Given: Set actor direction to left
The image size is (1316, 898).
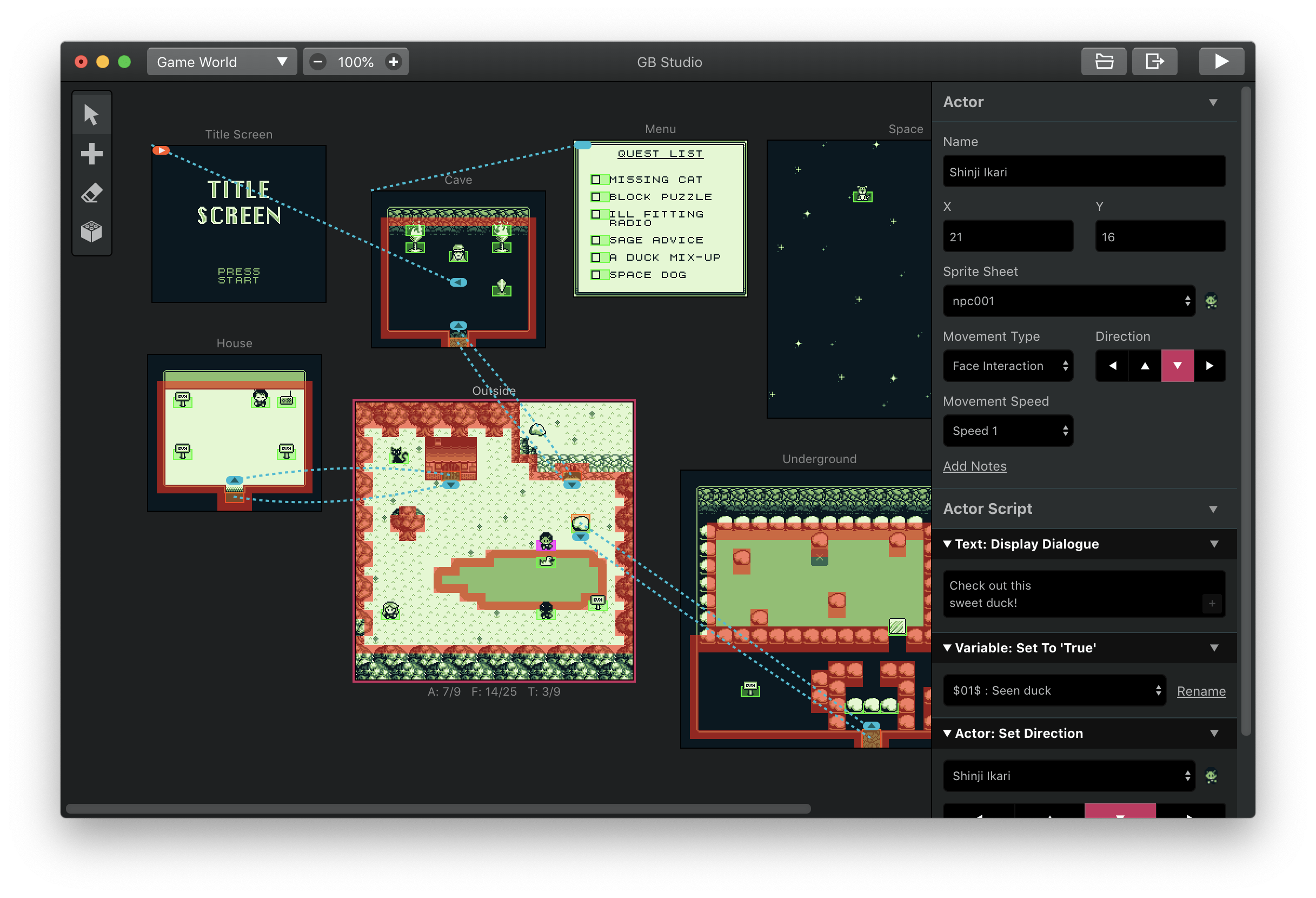Looking at the screenshot, I should tap(1112, 366).
